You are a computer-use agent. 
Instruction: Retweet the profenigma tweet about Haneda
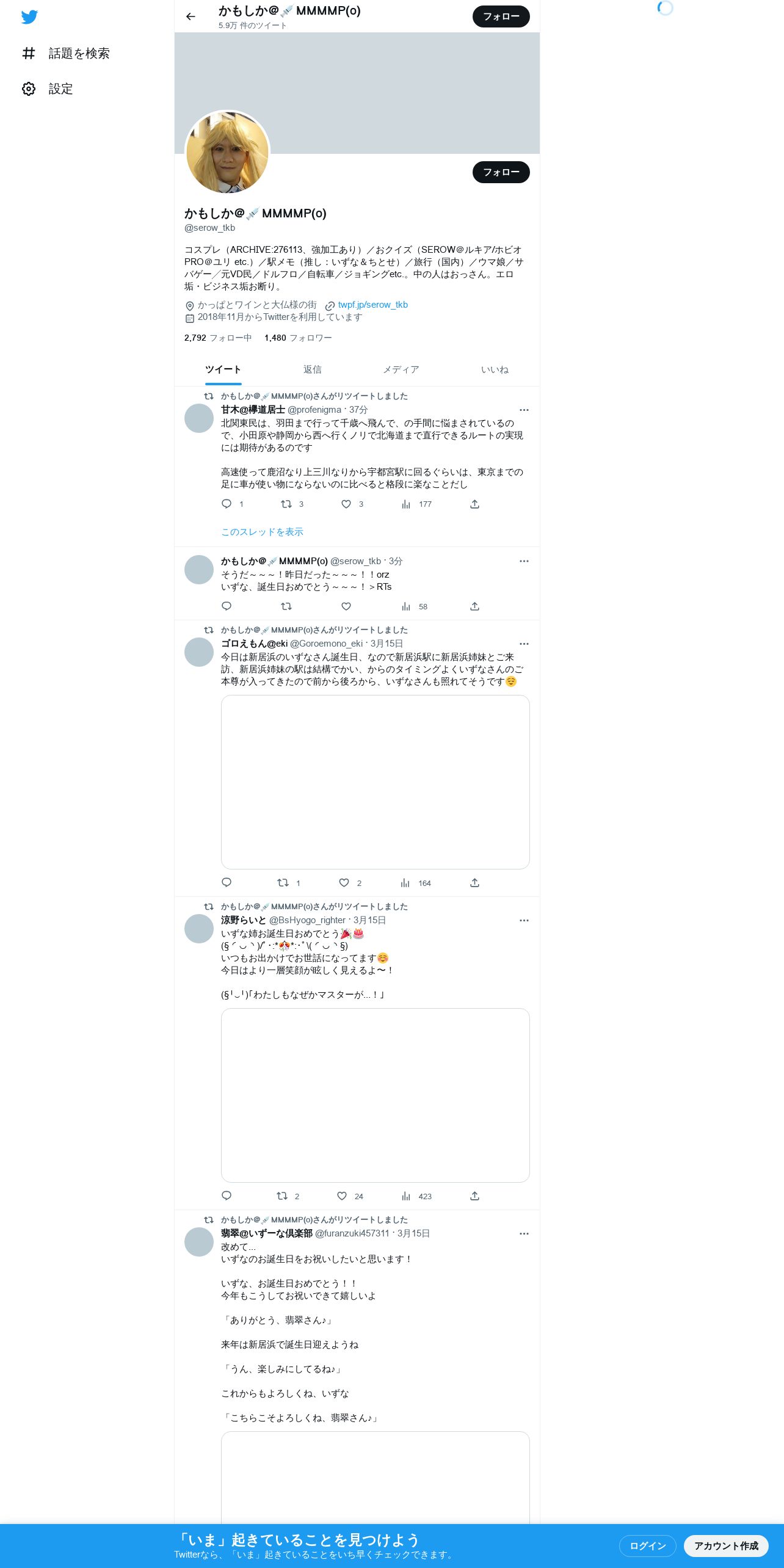[x=286, y=504]
